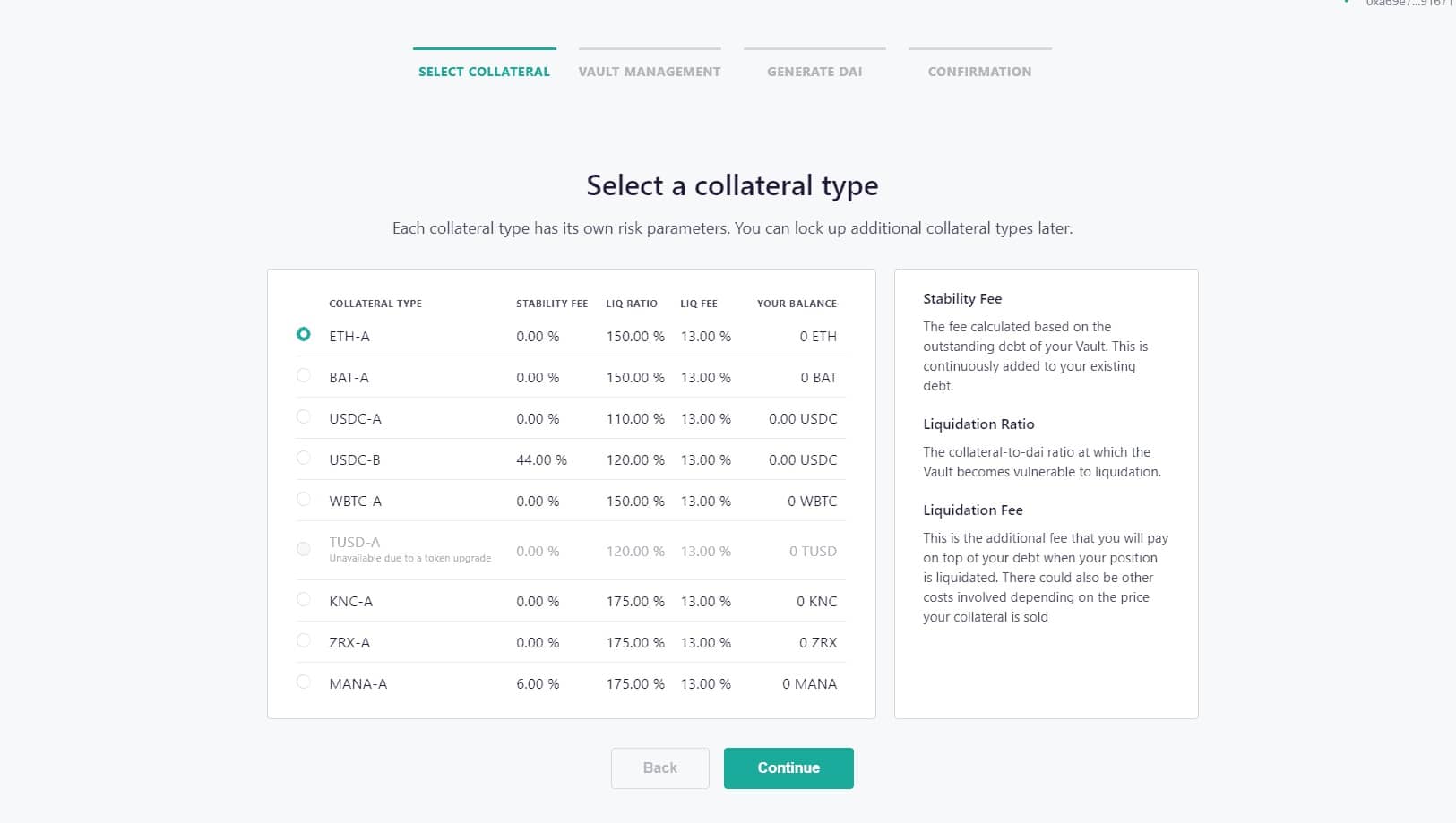Go to the Generate DAI step

click(814, 72)
